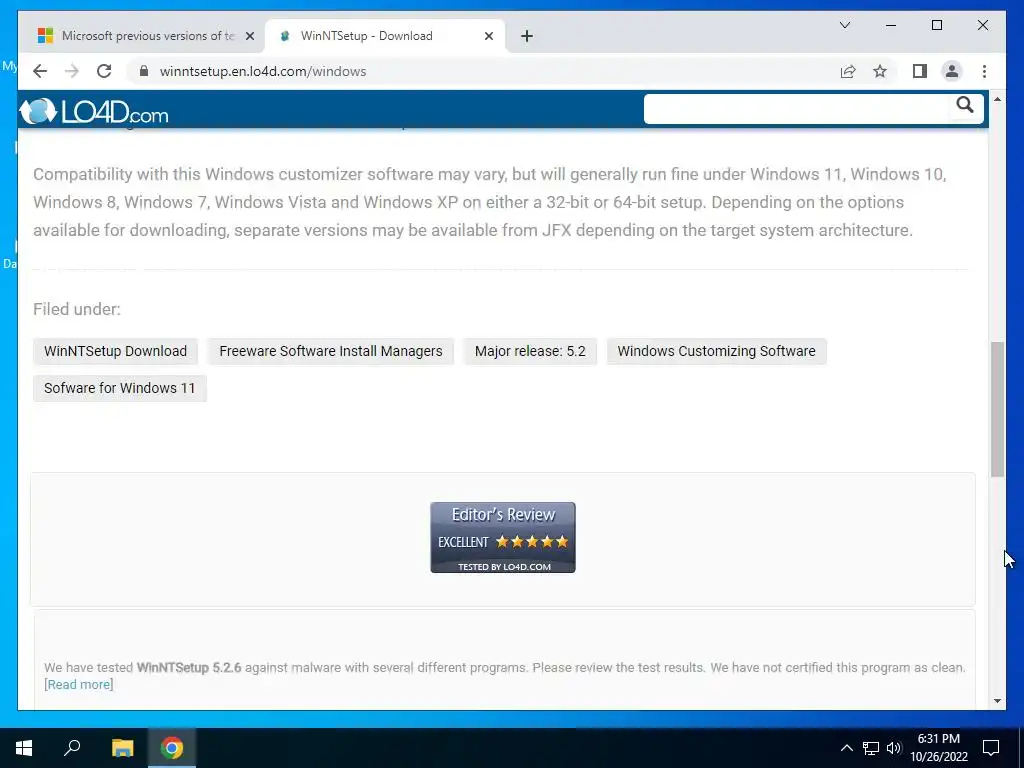Open a new browser tab
This screenshot has width=1024, height=768.
pos(527,36)
